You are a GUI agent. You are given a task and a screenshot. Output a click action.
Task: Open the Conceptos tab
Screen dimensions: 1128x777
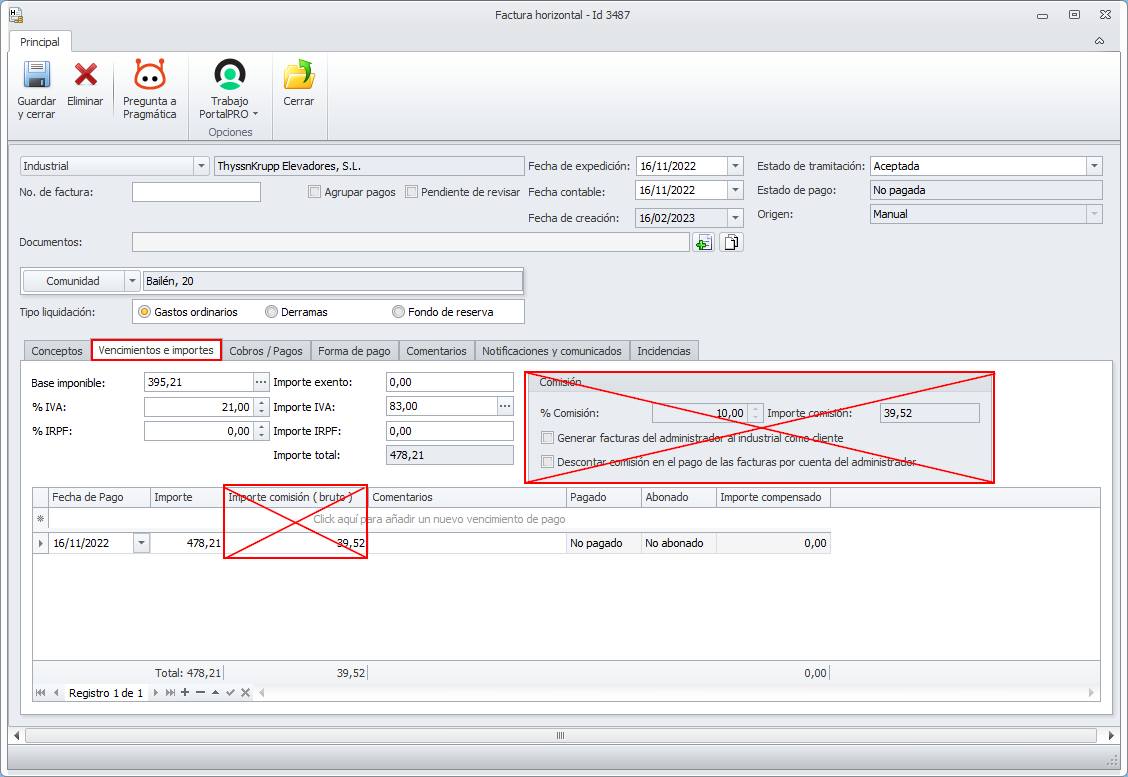coord(57,351)
